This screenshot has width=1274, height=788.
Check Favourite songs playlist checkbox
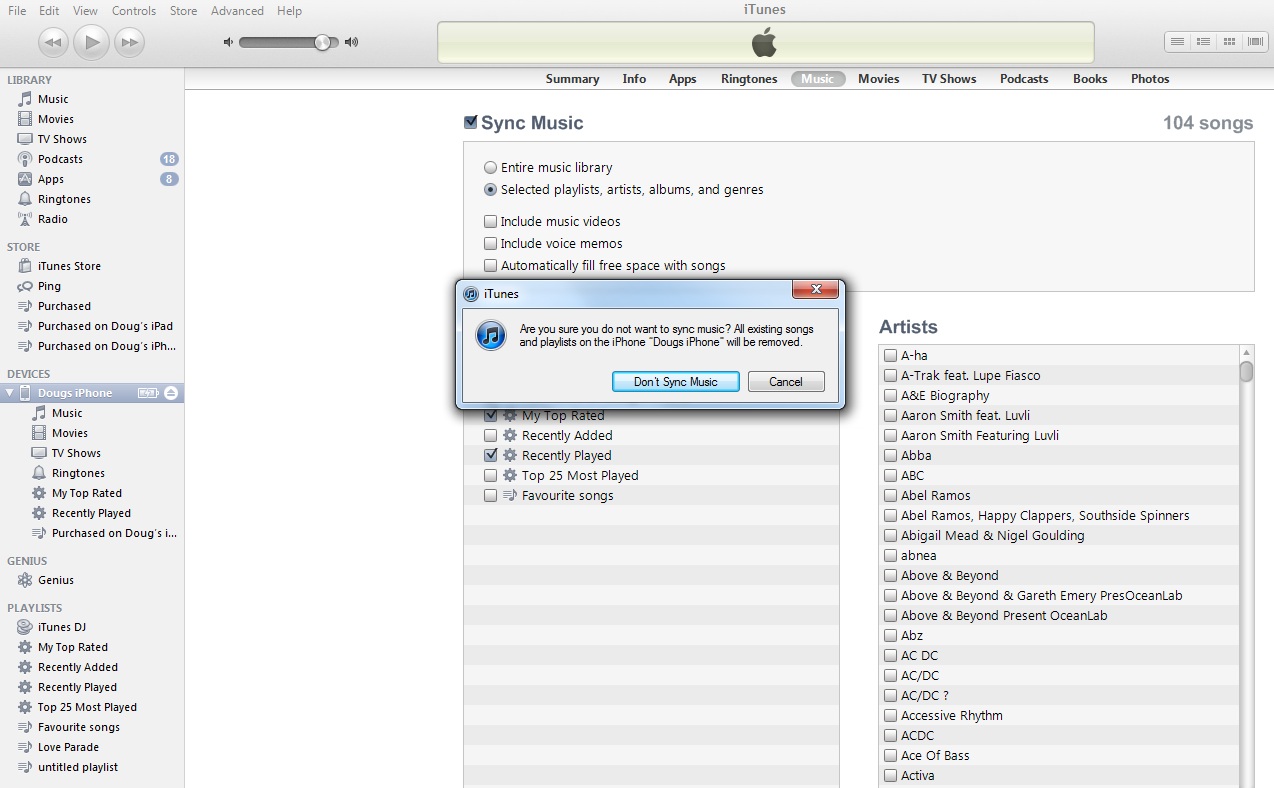pyautogui.click(x=490, y=496)
